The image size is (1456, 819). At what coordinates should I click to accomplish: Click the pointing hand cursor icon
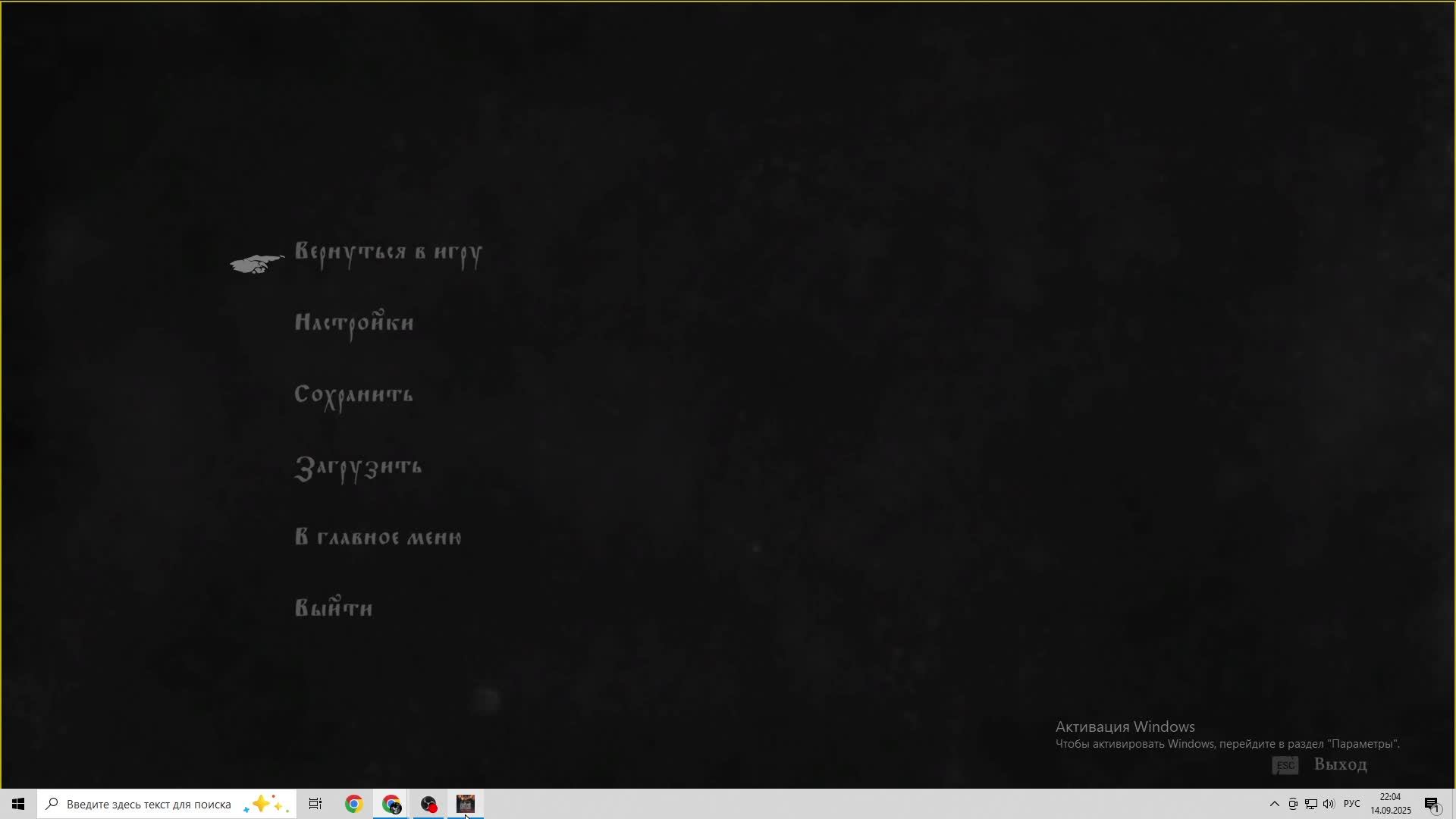pyautogui.click(x=257, y=264)
